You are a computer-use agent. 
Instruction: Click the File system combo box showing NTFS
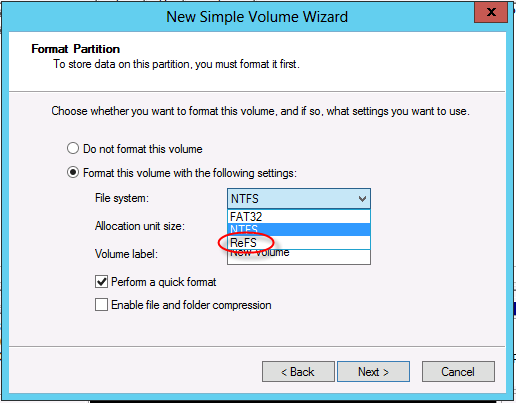[299, 199]
